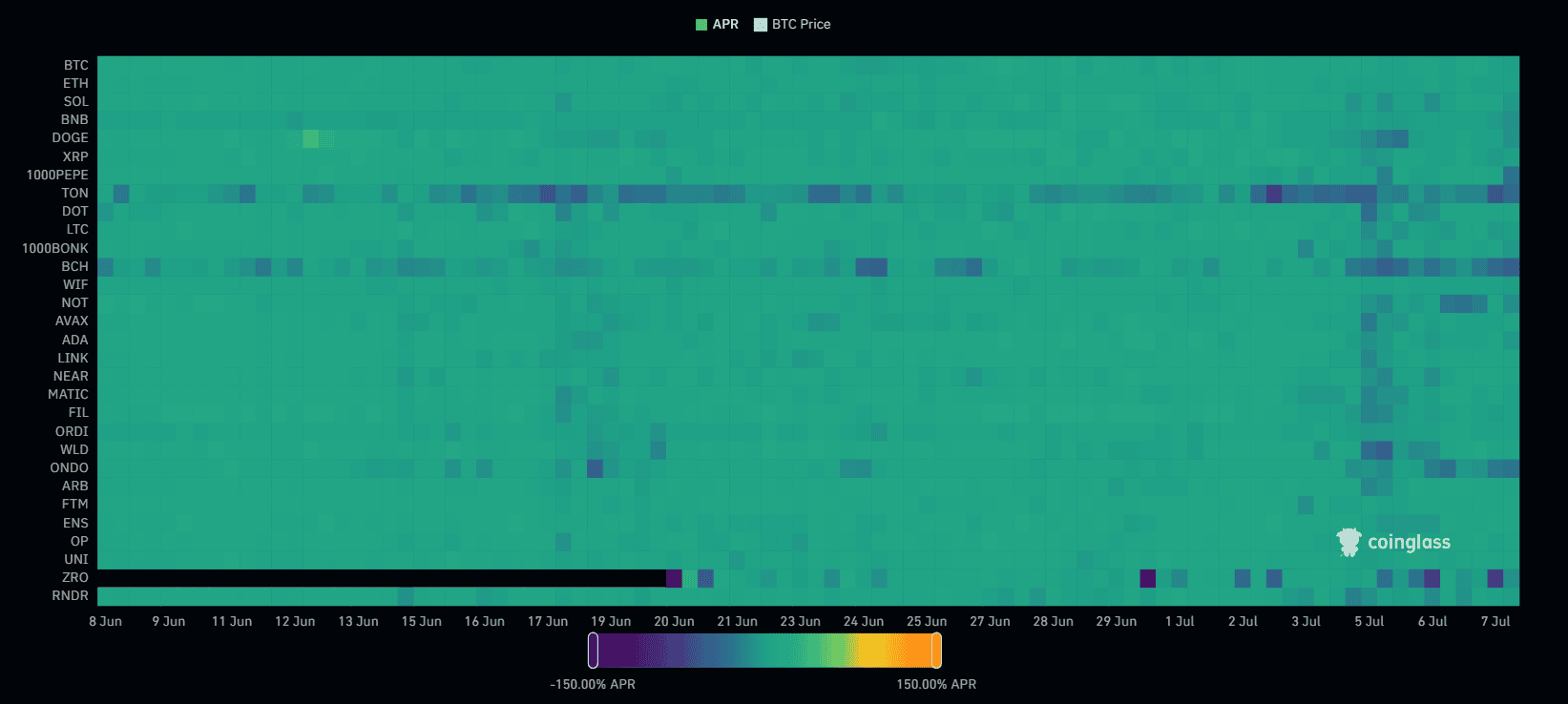Click the WLD row label
The width and height of the screenshot is (1568, 704).
tap(74, 449)
